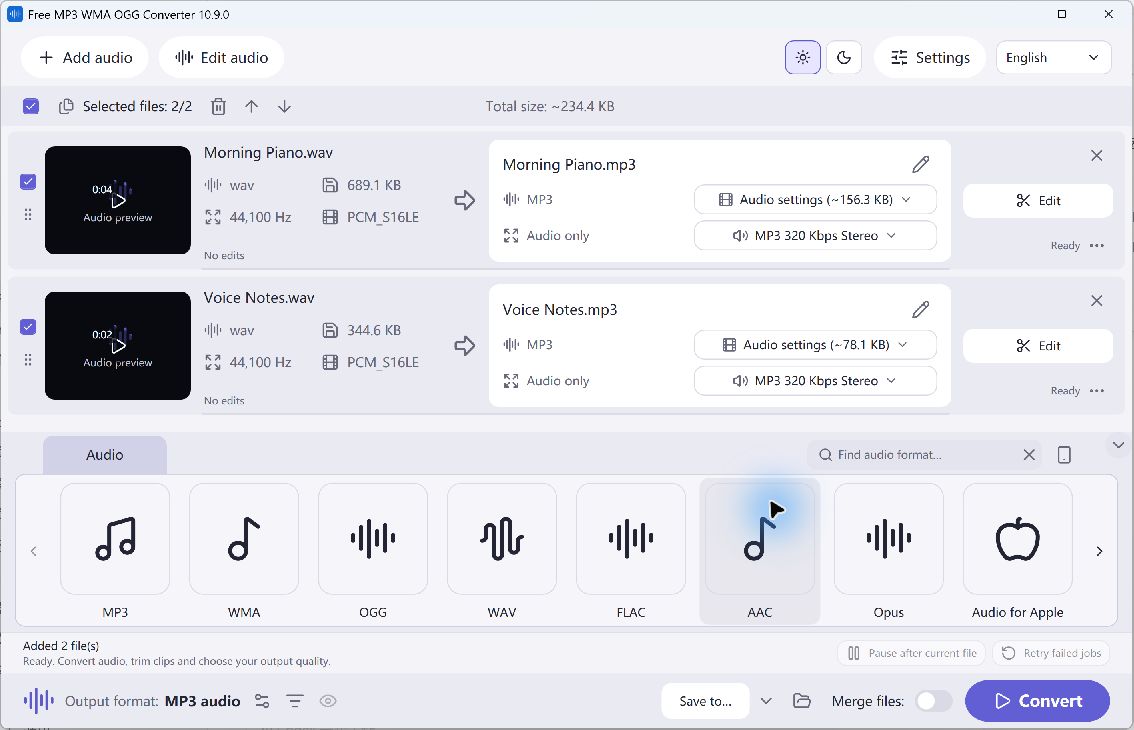This screenshot has height=730, width=1134.
Task: Click Edit button for Voice Notes
Action: click(x=1038, y=346)
